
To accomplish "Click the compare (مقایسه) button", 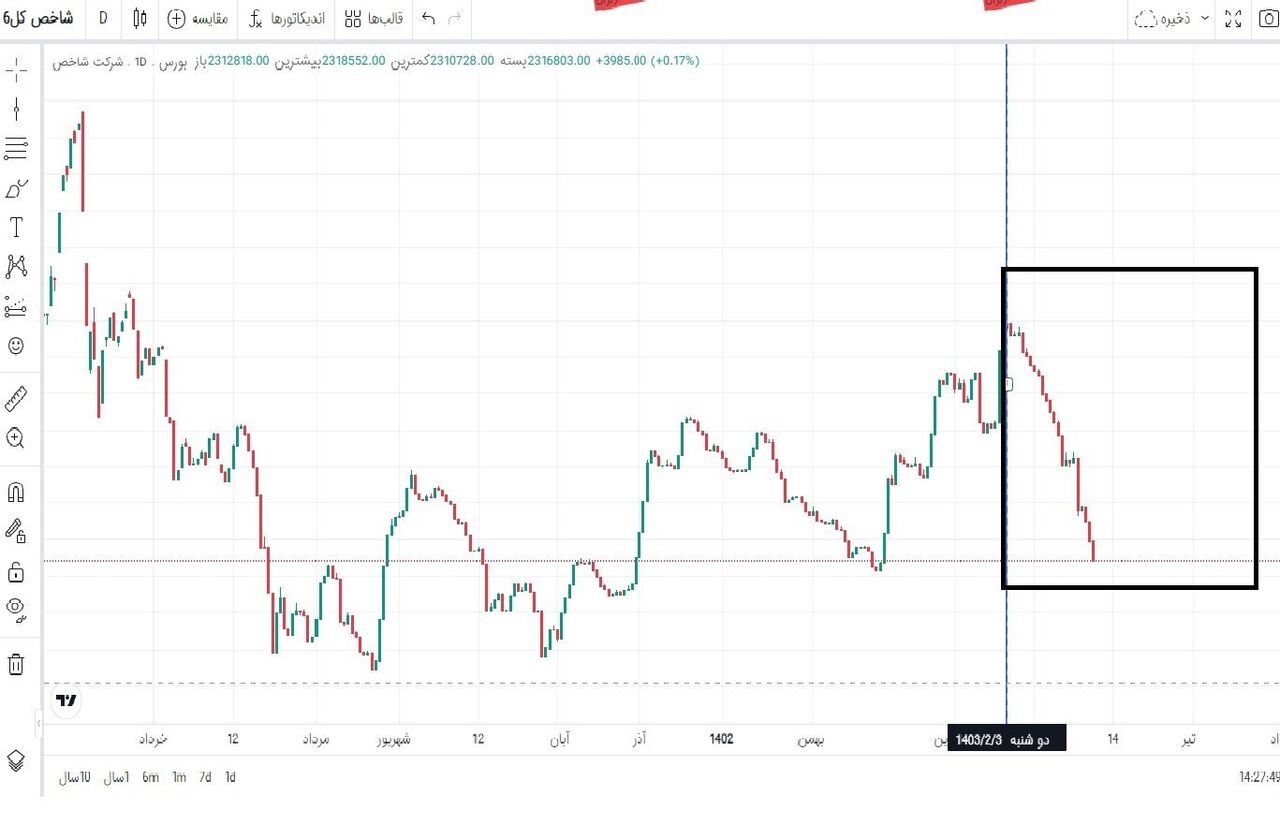I will click(x=198, y=18).
